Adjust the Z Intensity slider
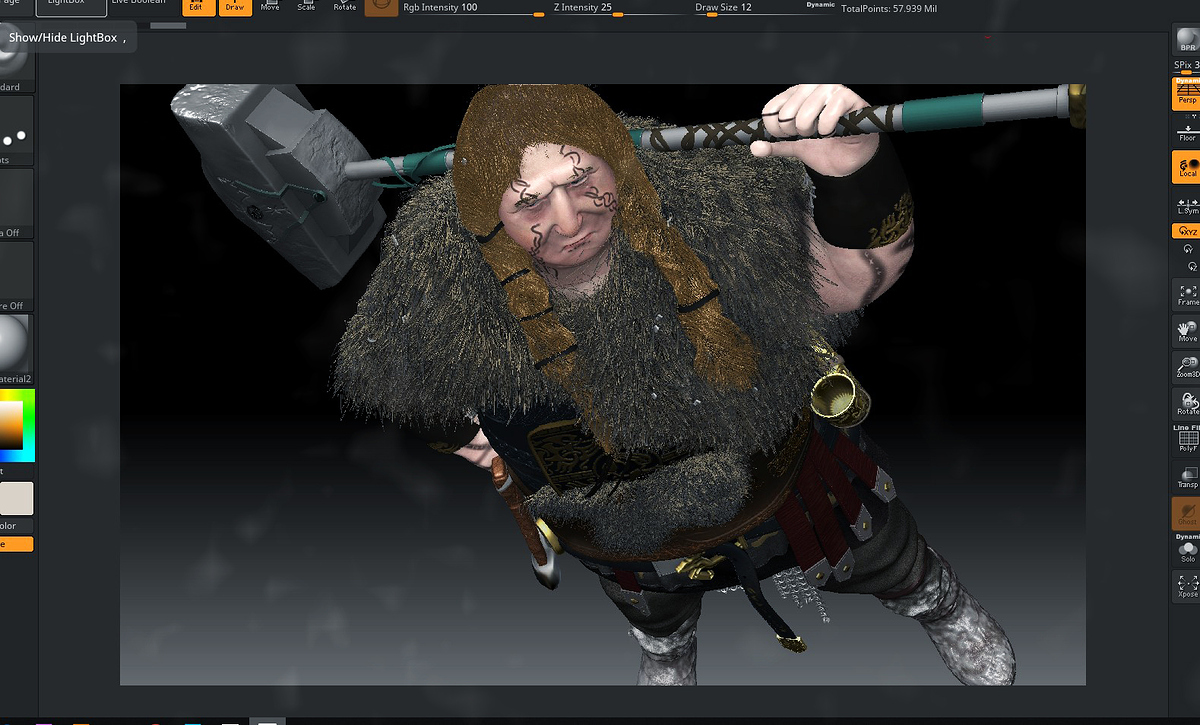1200x725 pixels. (x=619, y=9)
